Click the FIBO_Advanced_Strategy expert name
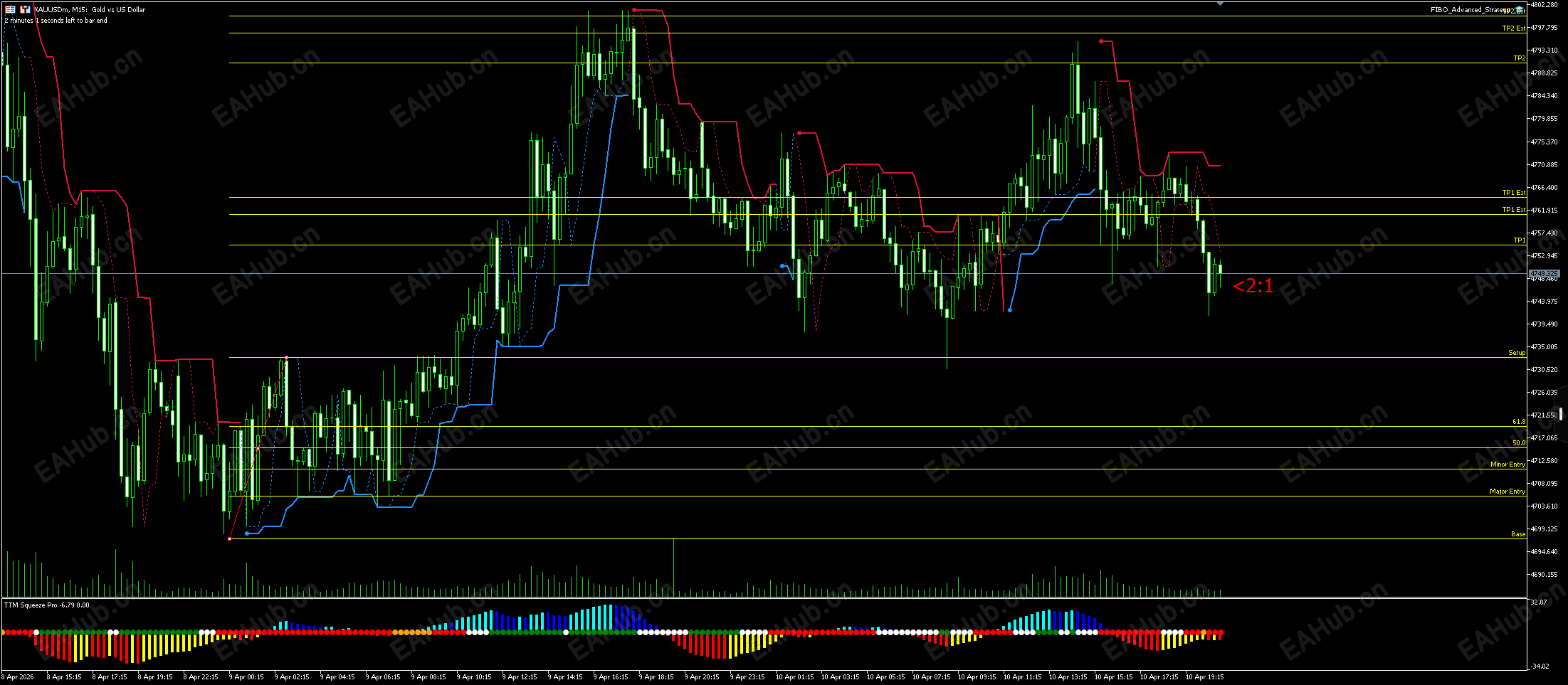The width and height of the screenshot is (1568, 685). [1471, 10]
